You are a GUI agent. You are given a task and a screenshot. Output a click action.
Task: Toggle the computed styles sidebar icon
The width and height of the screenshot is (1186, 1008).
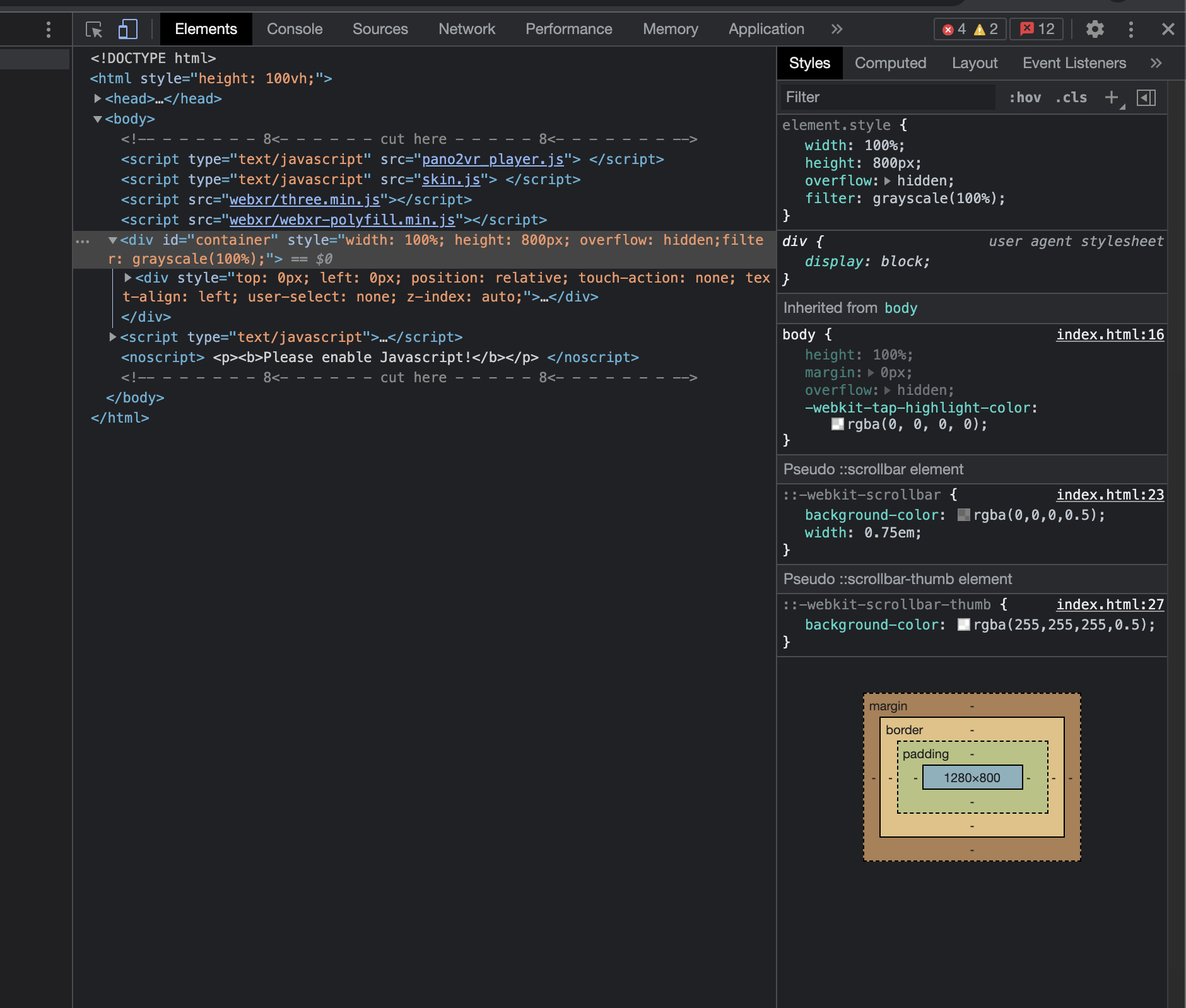click(1146, 98)
